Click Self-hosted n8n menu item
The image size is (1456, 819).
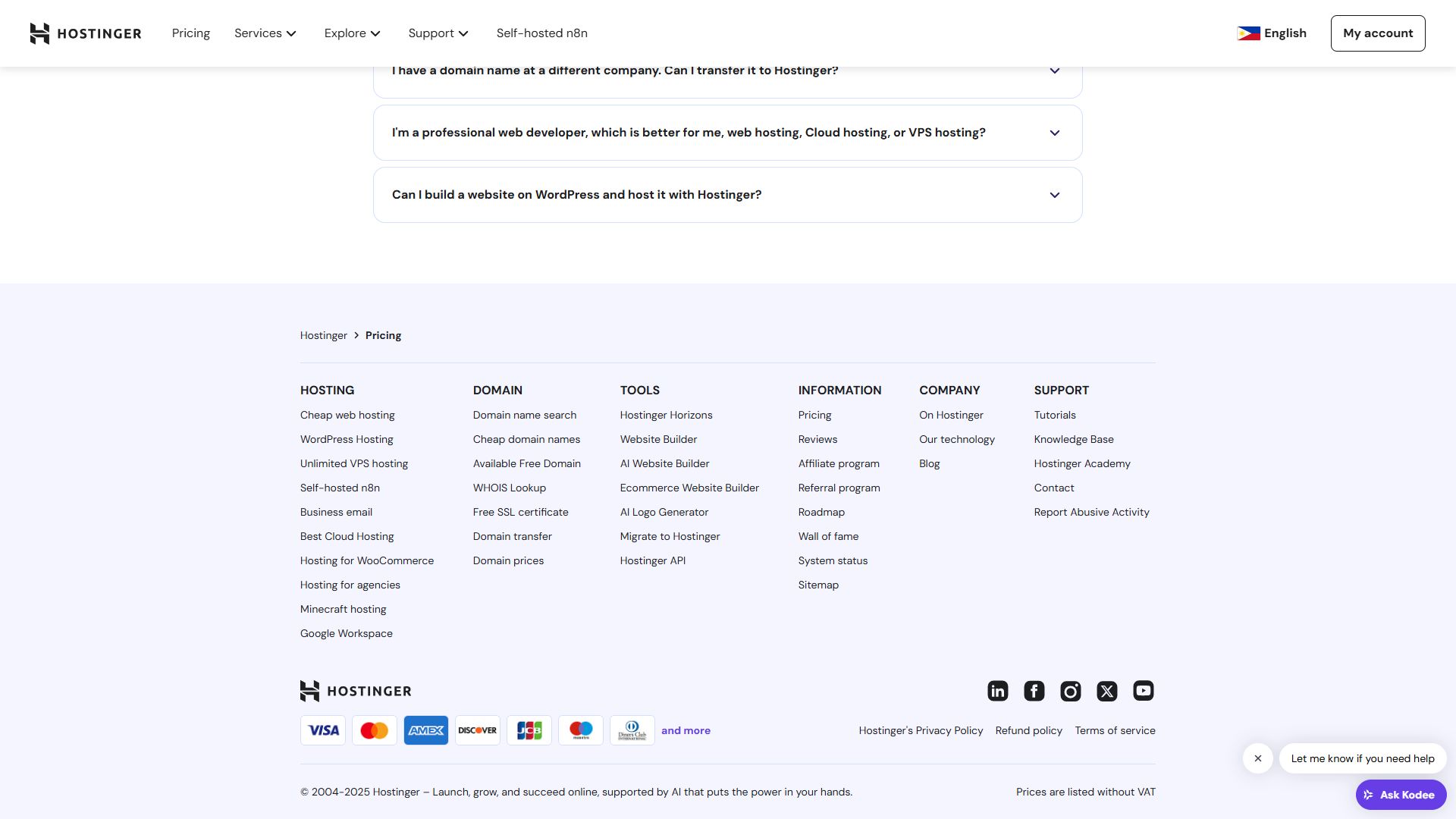[542, 33]
